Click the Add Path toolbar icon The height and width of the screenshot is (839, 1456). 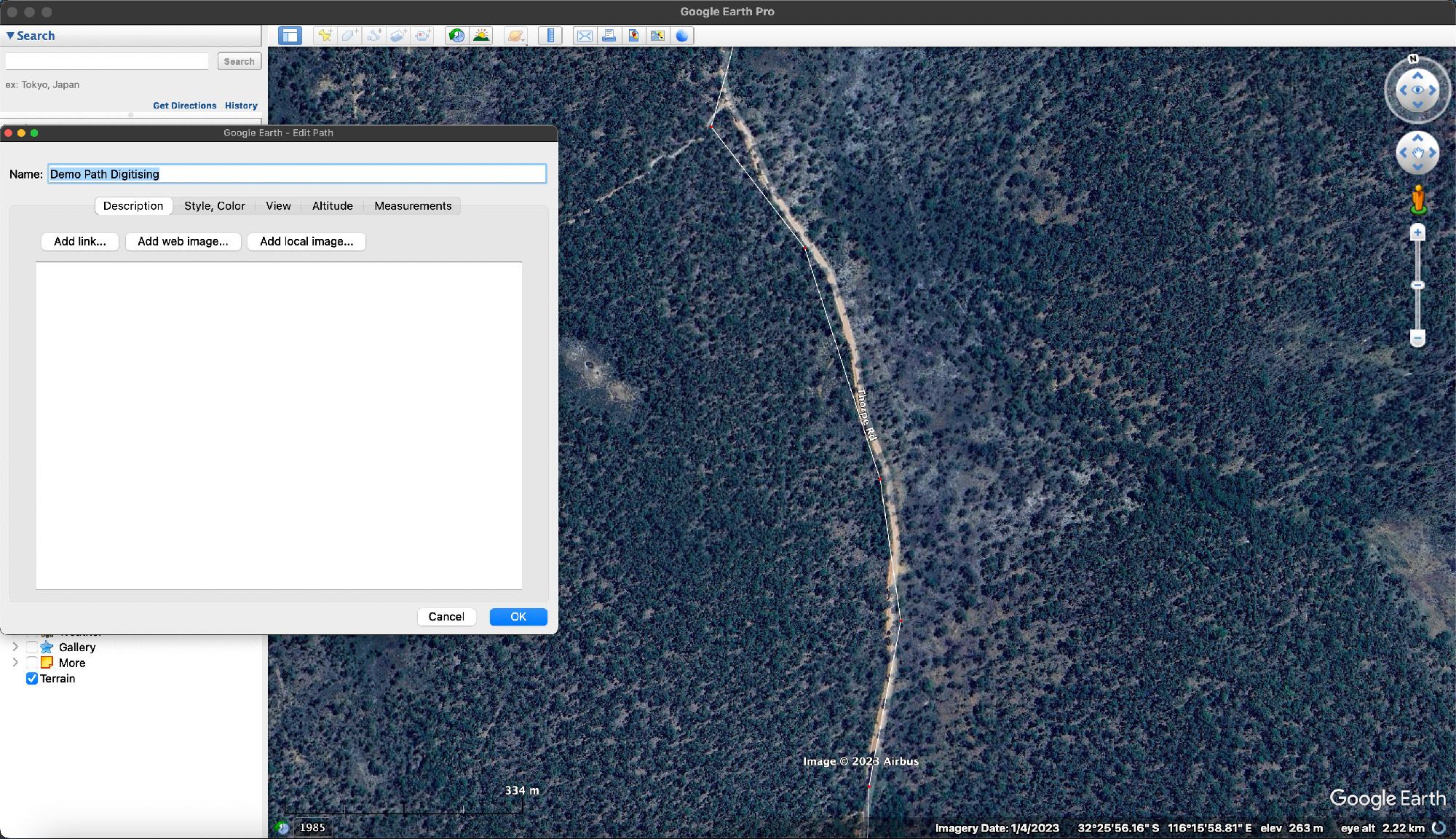coord(374,36)
